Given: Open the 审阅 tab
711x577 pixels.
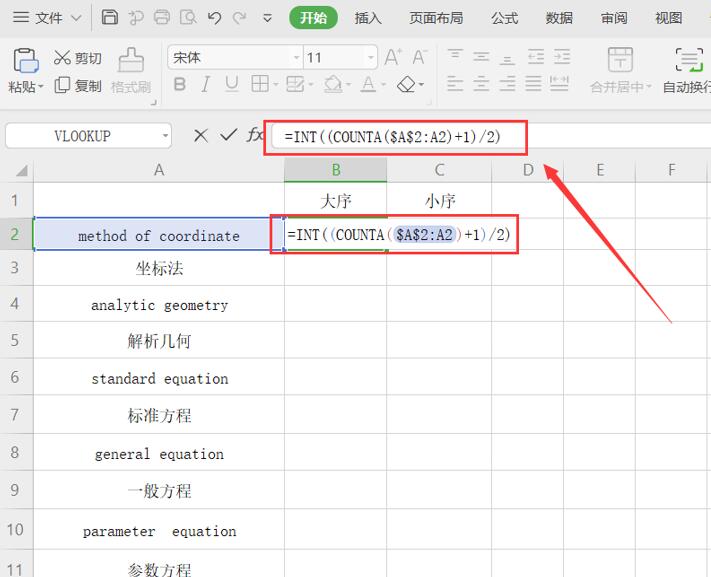Looking at the screenshot, I should [x=614, y=18].
